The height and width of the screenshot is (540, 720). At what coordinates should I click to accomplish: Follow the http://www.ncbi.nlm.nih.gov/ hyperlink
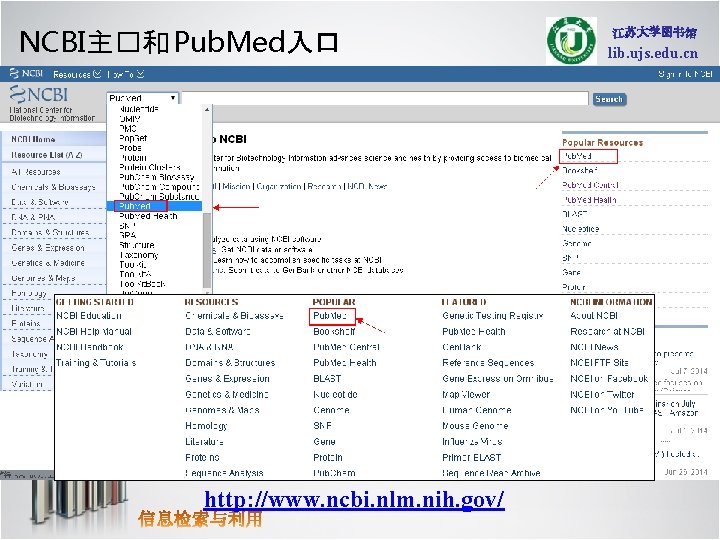pos(354,500)
